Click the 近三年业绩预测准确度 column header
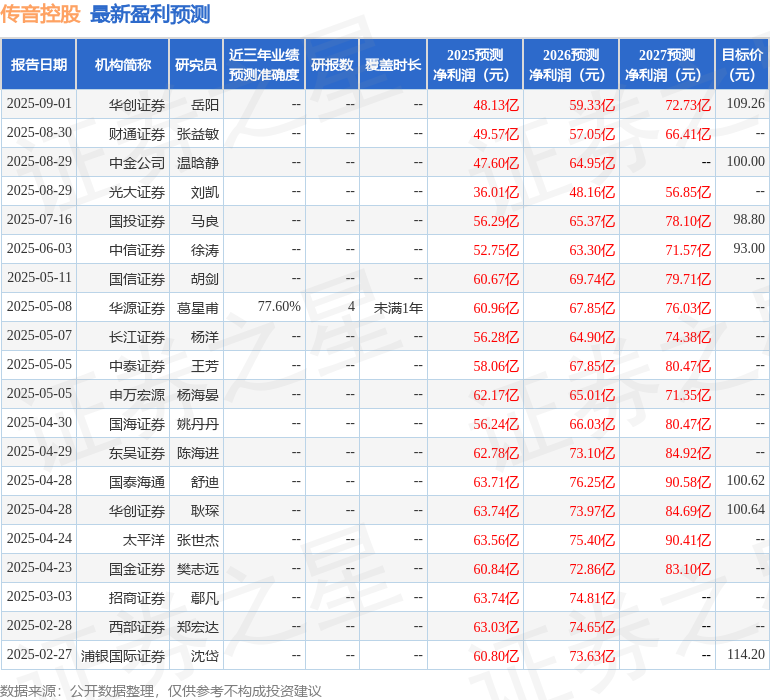The image size is (770, 700). 264,65
